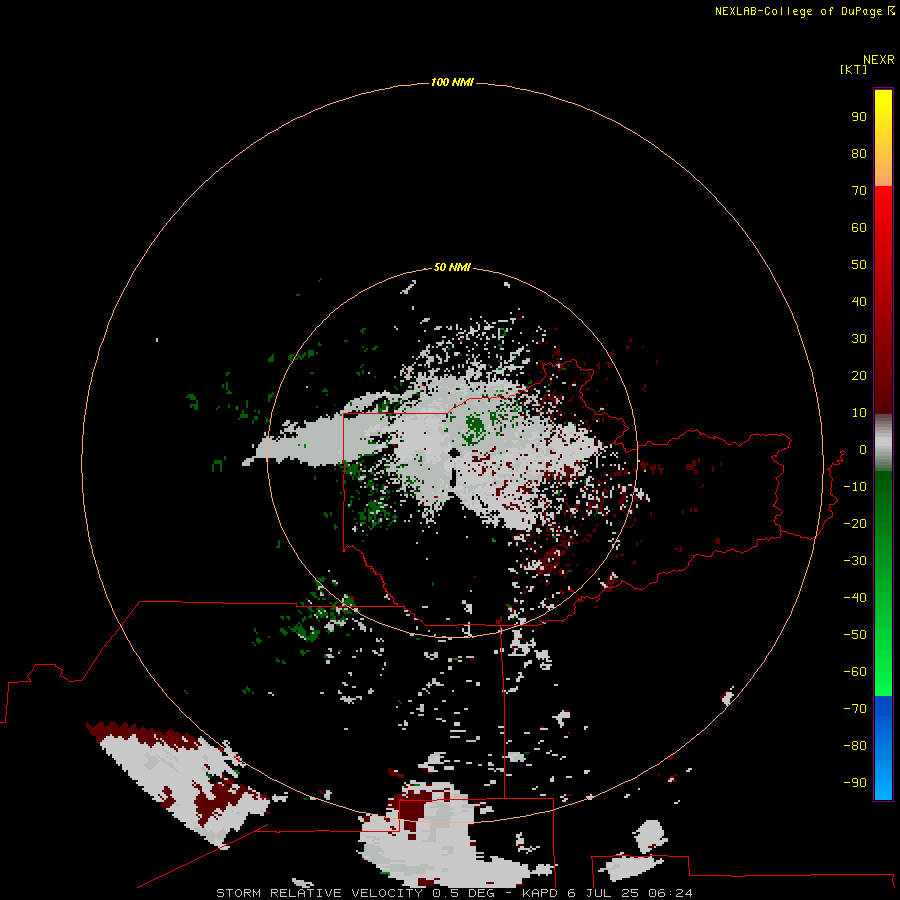Click the -70 value on the velocity scale
Image resolution: width=900 pixels, height=900 pixels.
[855, 708]
